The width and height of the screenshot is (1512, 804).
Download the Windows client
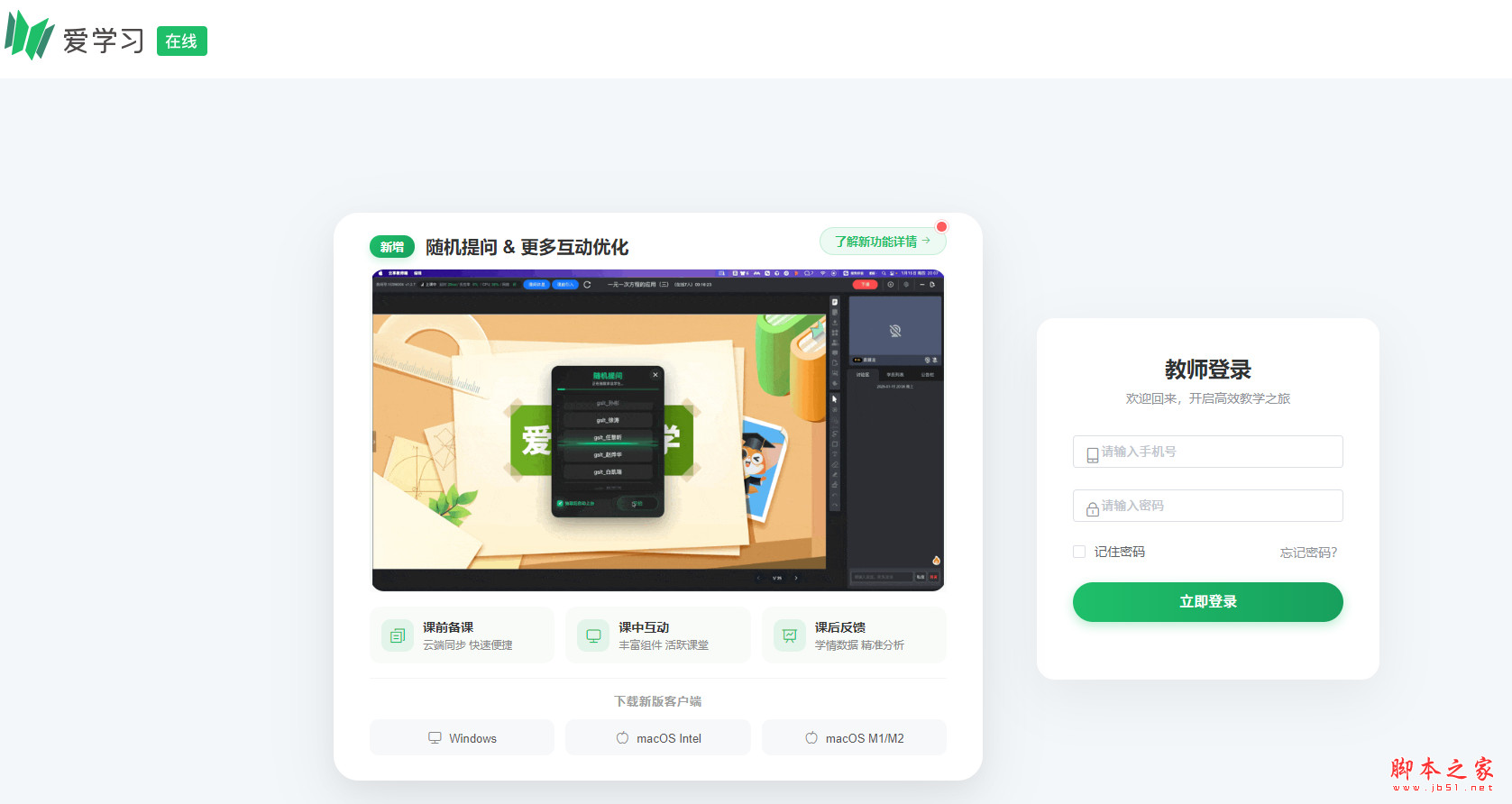(462, 737)
